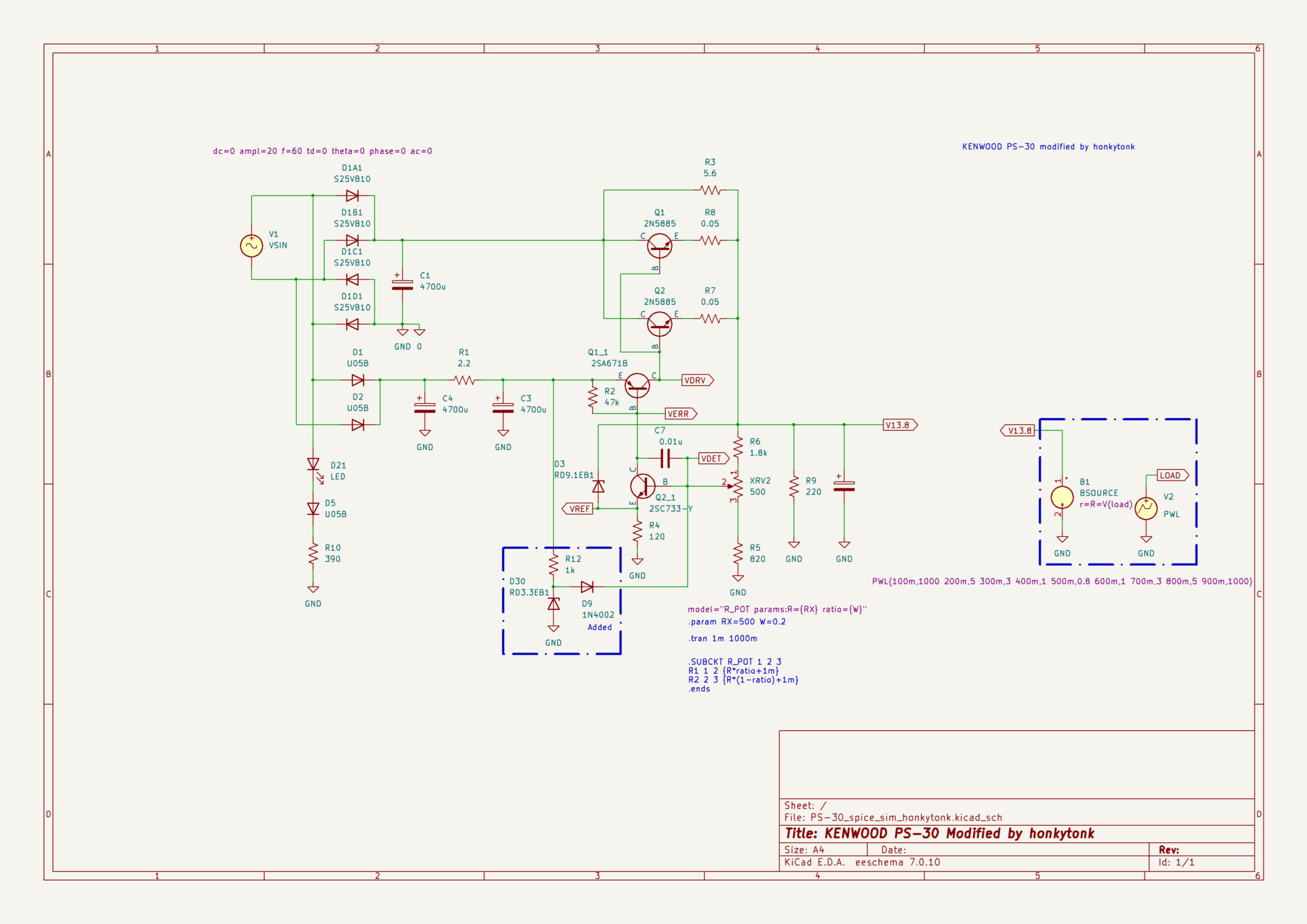Click the R3 5.6 resistor symbol
The width and height of the screenshot is (1307, 924).
(x=710, y=190)
